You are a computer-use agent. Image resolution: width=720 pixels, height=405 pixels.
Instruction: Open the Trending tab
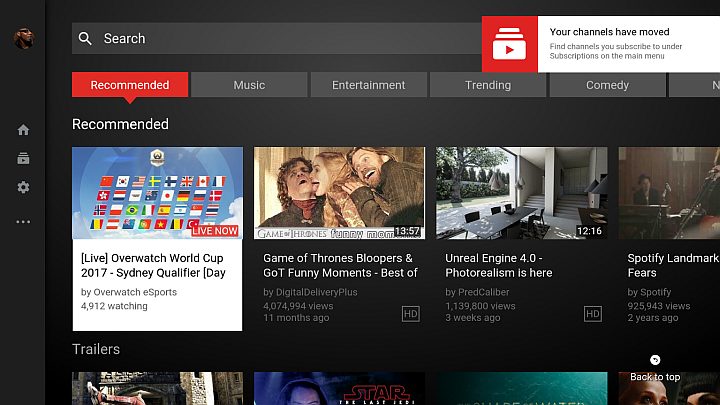(488, 85)
